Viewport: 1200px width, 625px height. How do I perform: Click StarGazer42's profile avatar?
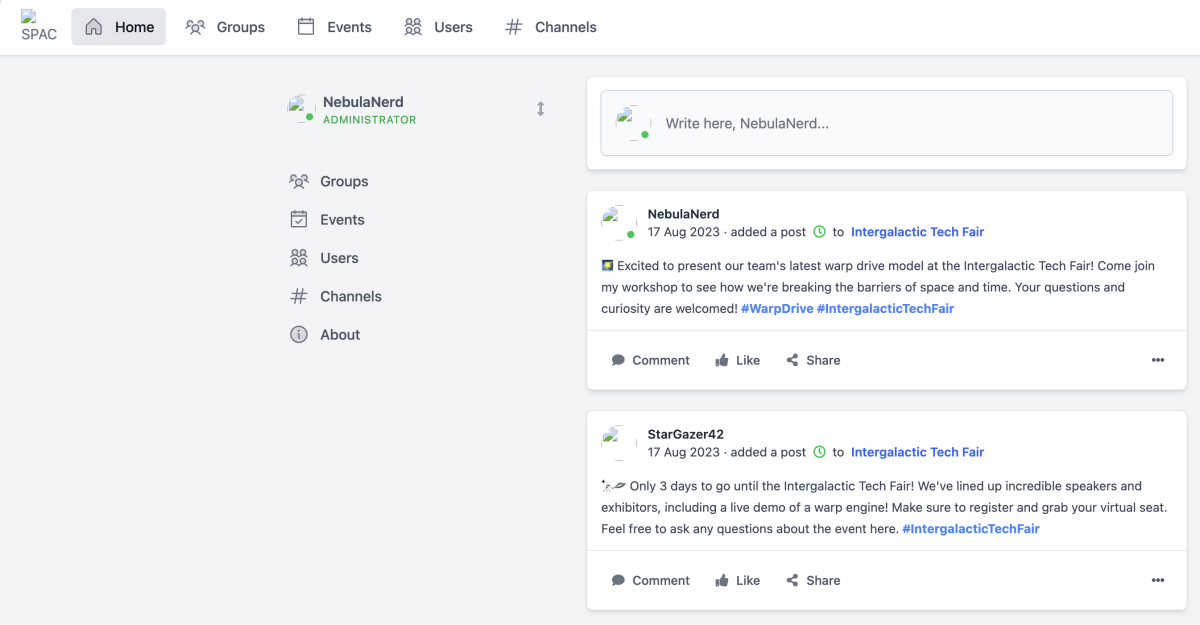[x=618, y=442]
